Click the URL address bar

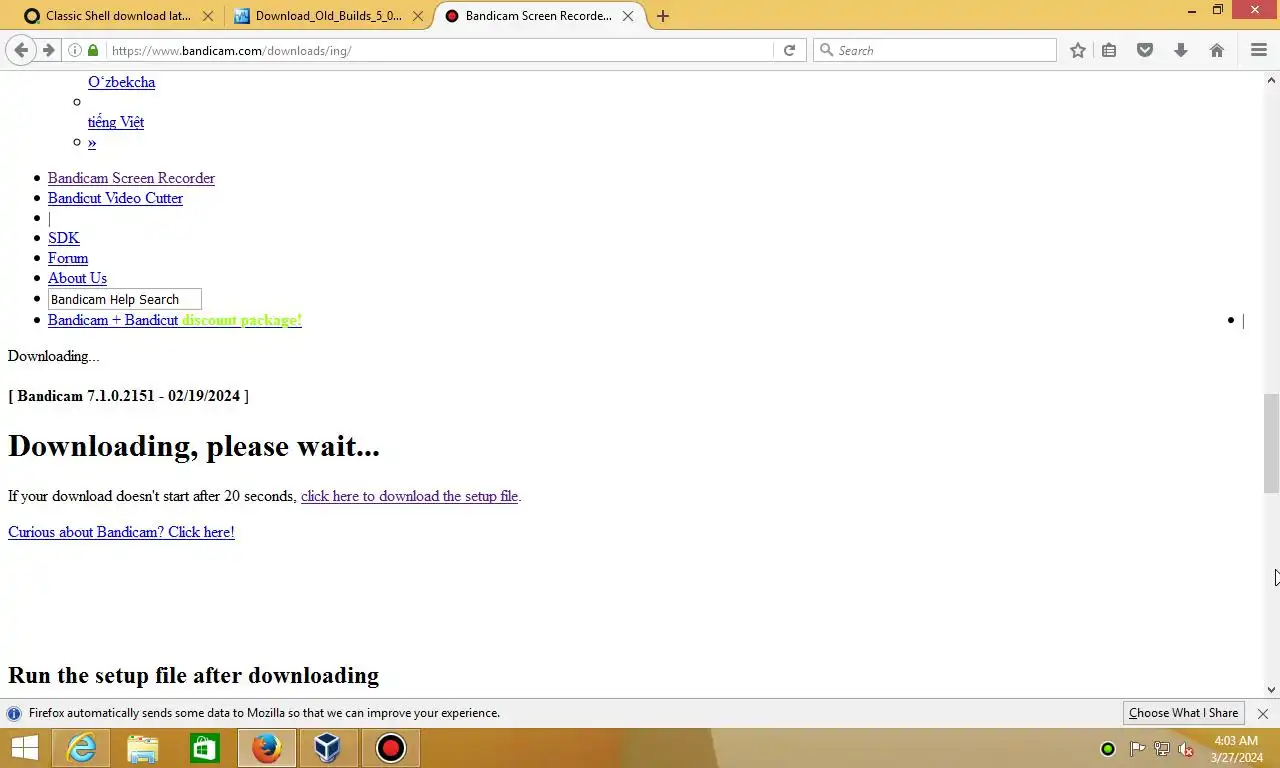pyautogui.click(x=440, y=50)
